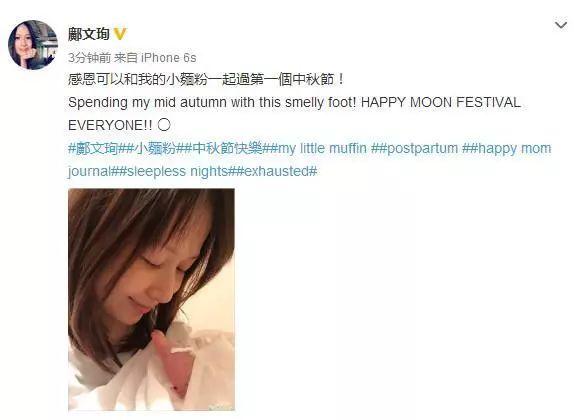
Task: Click the iPhone 6s source link
Action: click(169, 57)
